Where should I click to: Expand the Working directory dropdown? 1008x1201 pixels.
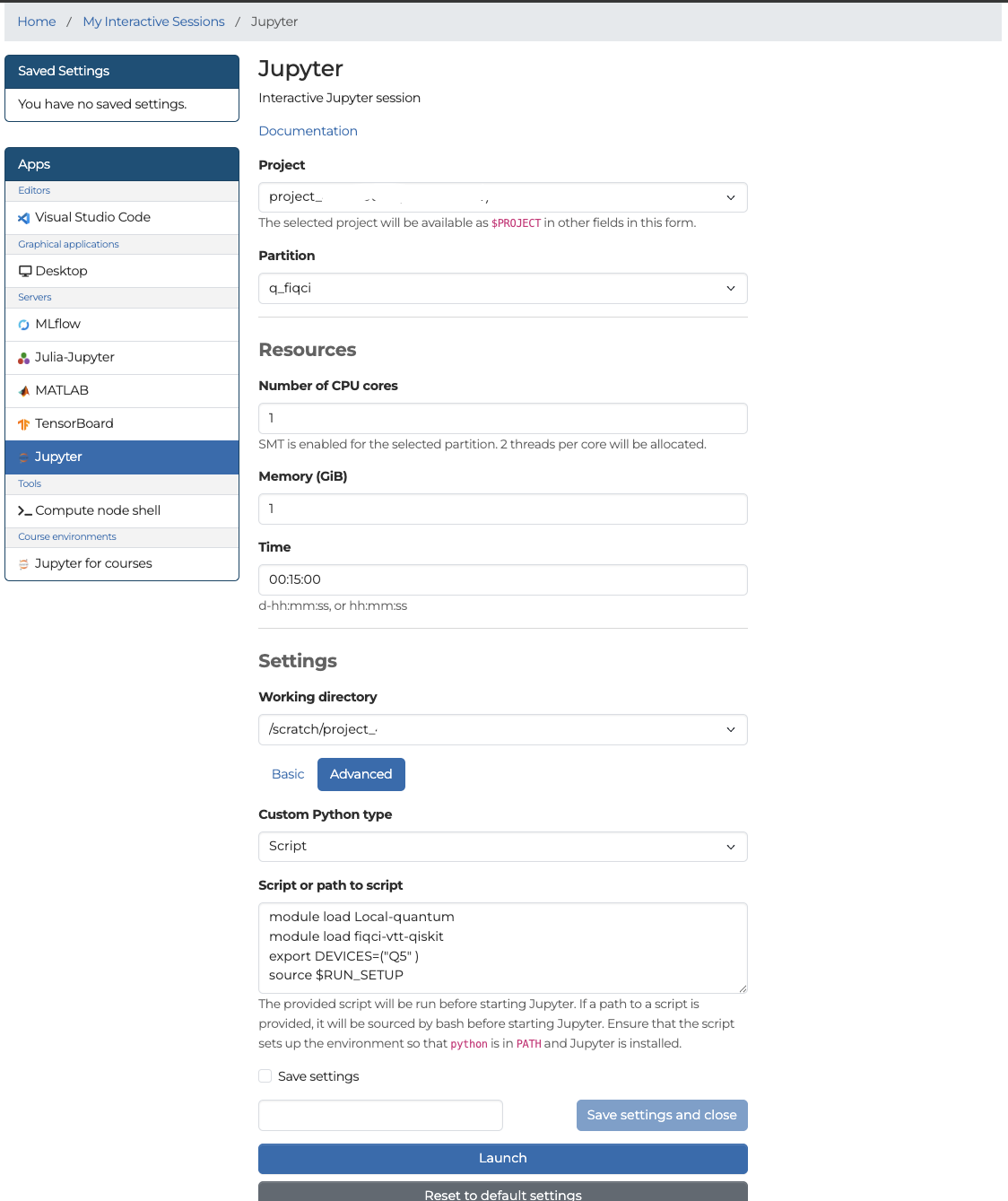[502, 729]
